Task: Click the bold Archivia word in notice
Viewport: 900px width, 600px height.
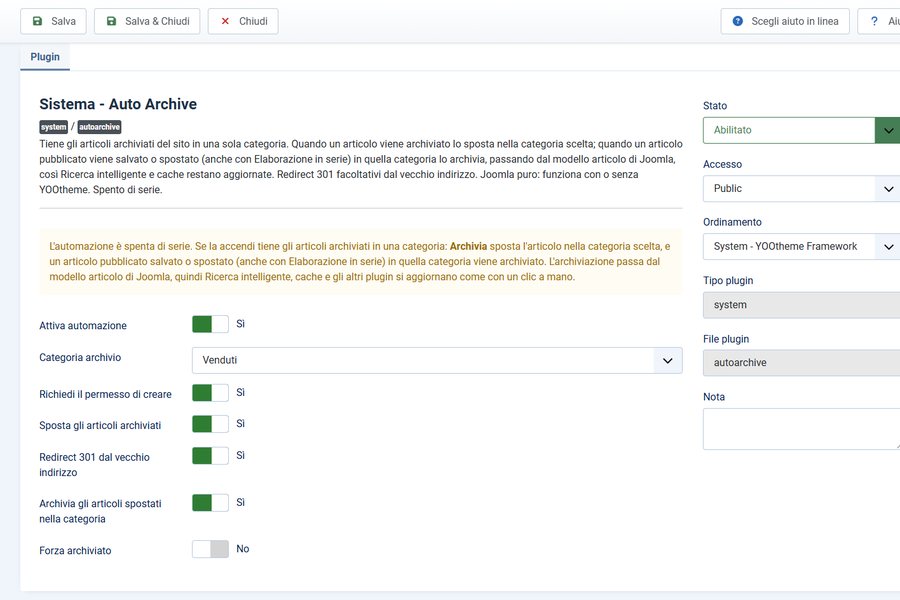Action: tap(468, 246)
